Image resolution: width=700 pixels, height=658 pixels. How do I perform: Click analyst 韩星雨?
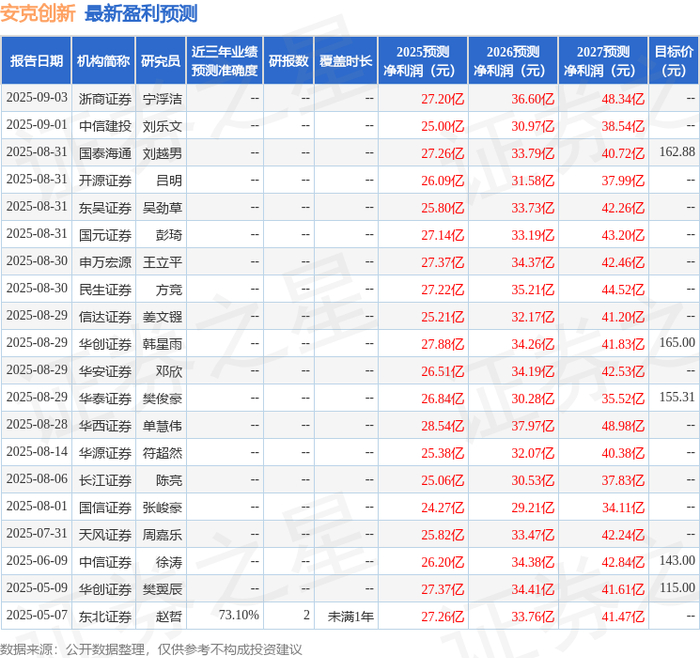162,344
